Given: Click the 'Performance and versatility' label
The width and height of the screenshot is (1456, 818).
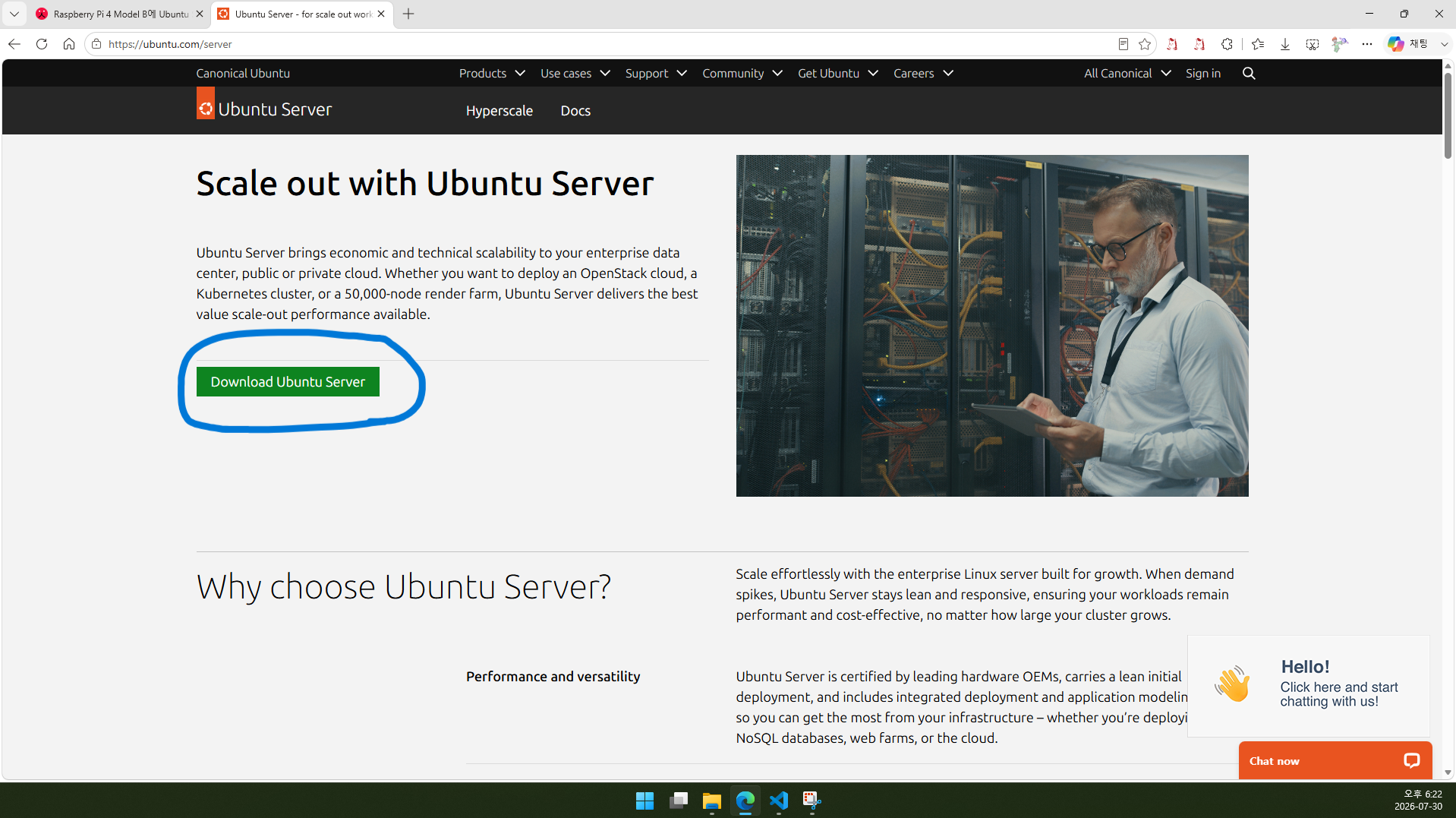Looking at the screenshot, I should (x=553, y=676).
